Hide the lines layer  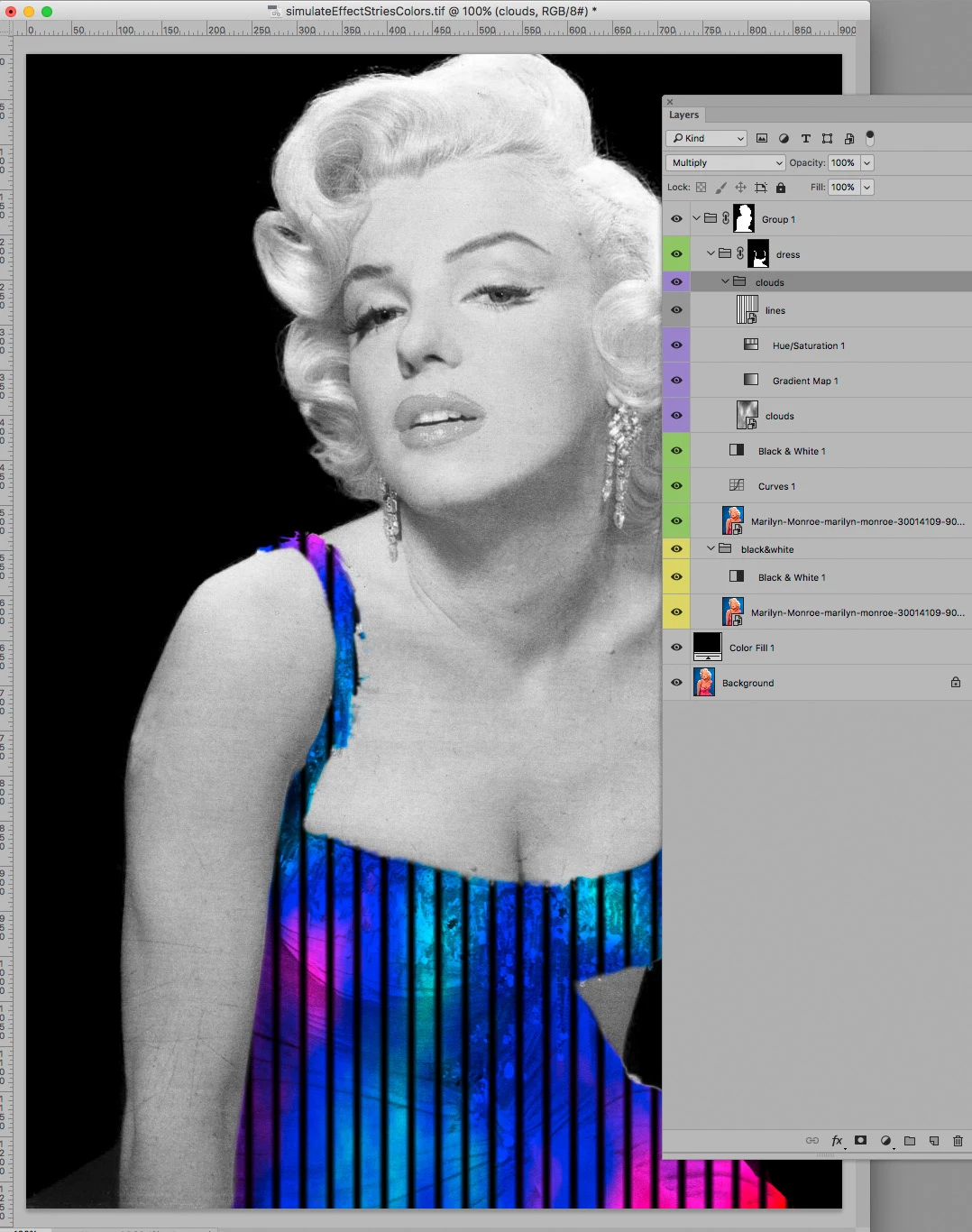click(x=676, y=309)
